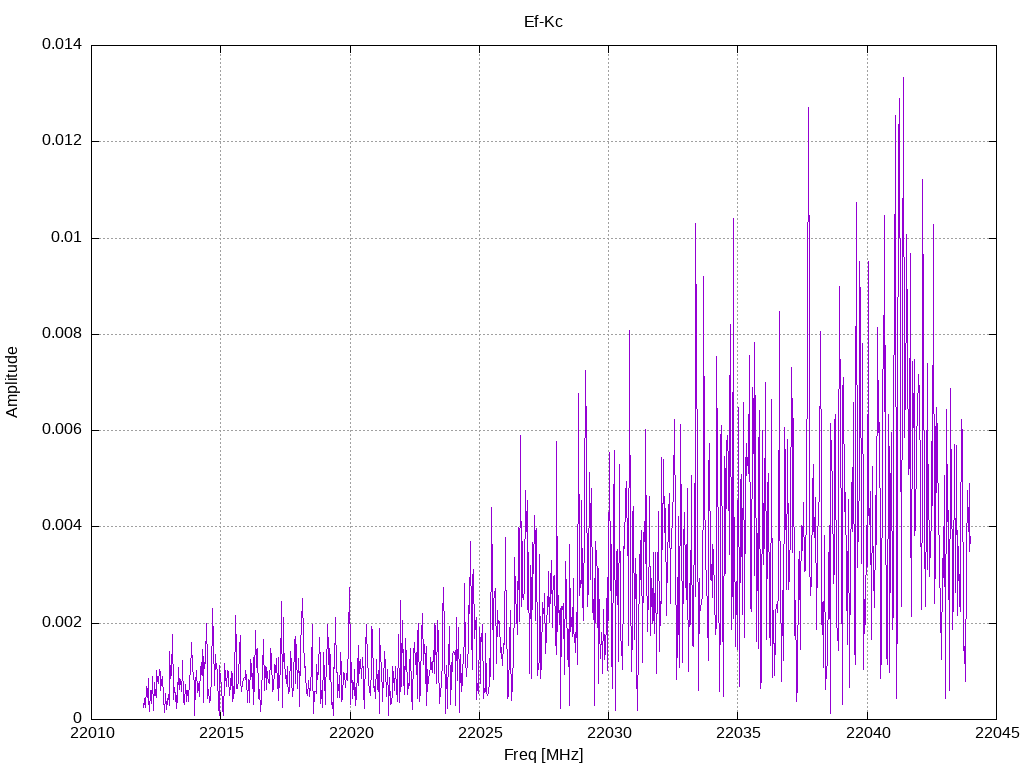Click the Freq [MHz] x-axis label
This screenshot has width=1024, height=768.
coord(543,755)
